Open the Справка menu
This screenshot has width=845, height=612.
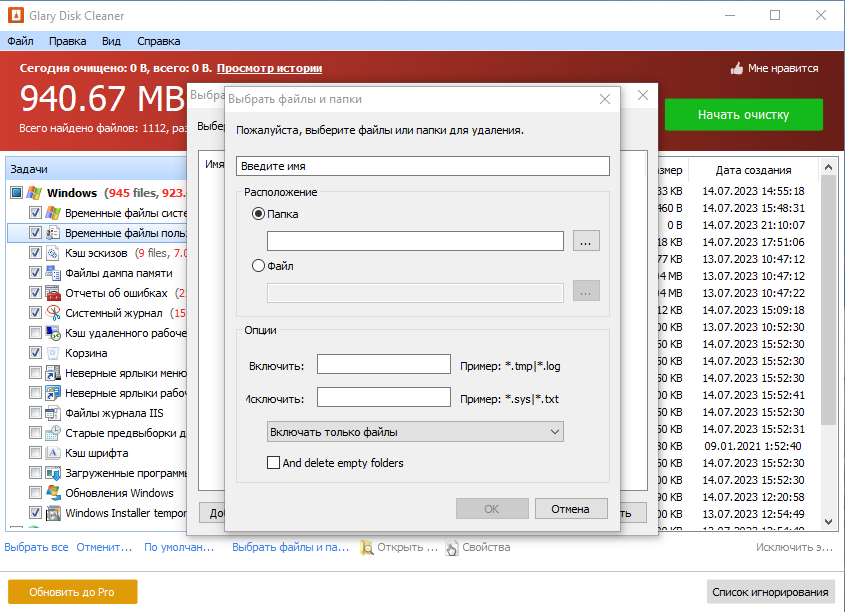click(x=158, y=41)
